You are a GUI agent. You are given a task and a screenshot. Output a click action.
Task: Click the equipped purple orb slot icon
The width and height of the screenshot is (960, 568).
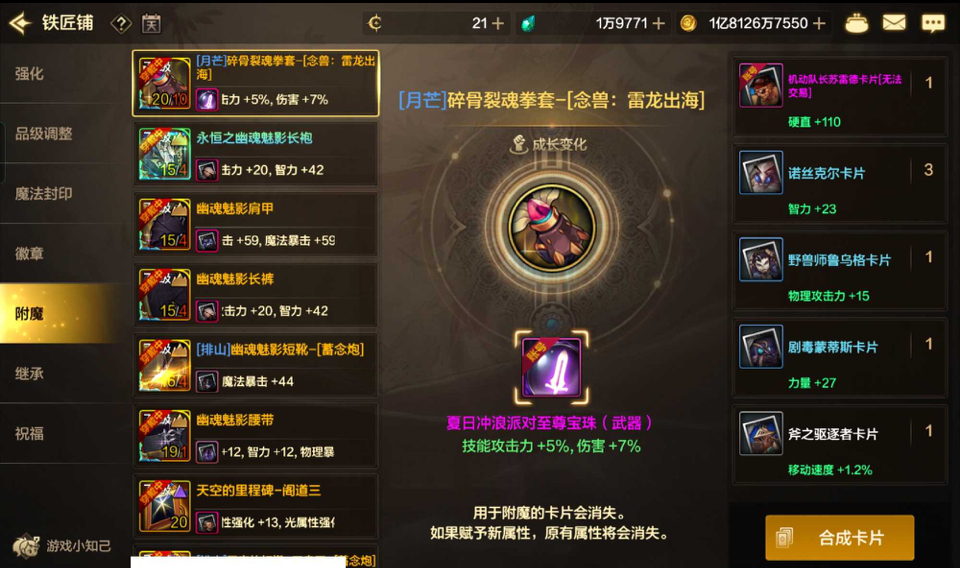[x=552, y=368]
